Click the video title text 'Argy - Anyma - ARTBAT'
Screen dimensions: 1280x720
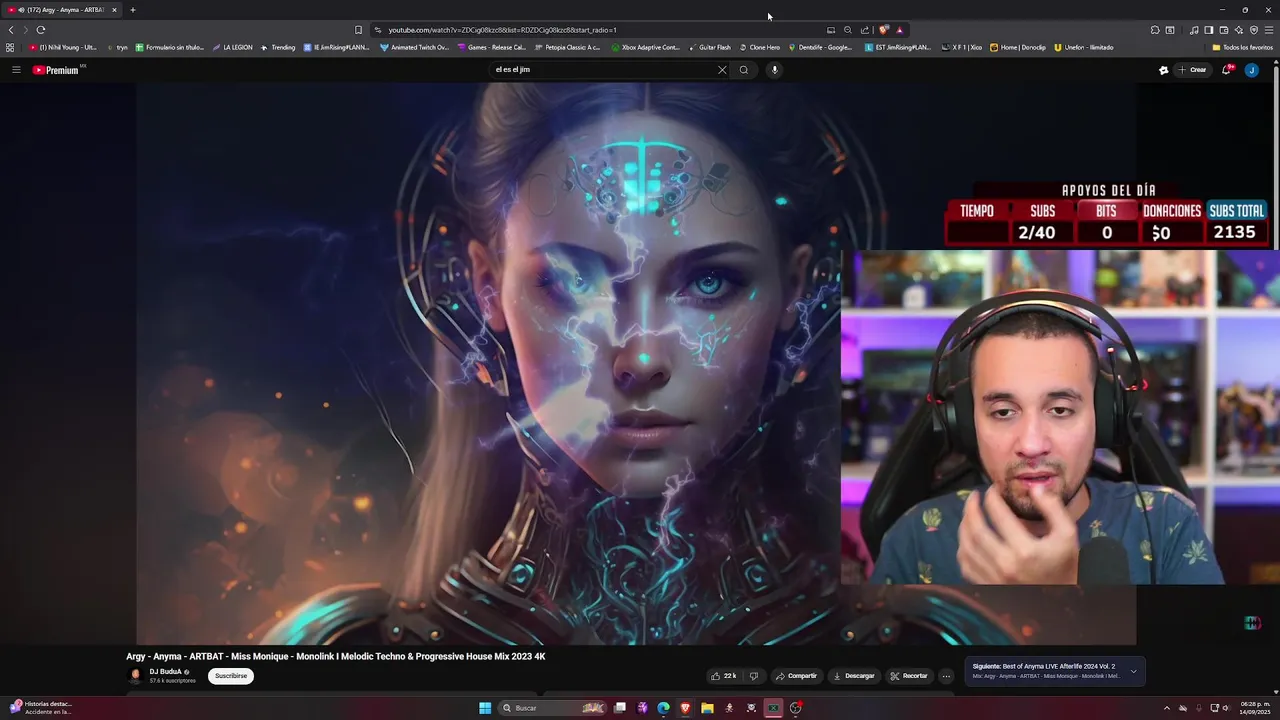click(x=175, y=657)
